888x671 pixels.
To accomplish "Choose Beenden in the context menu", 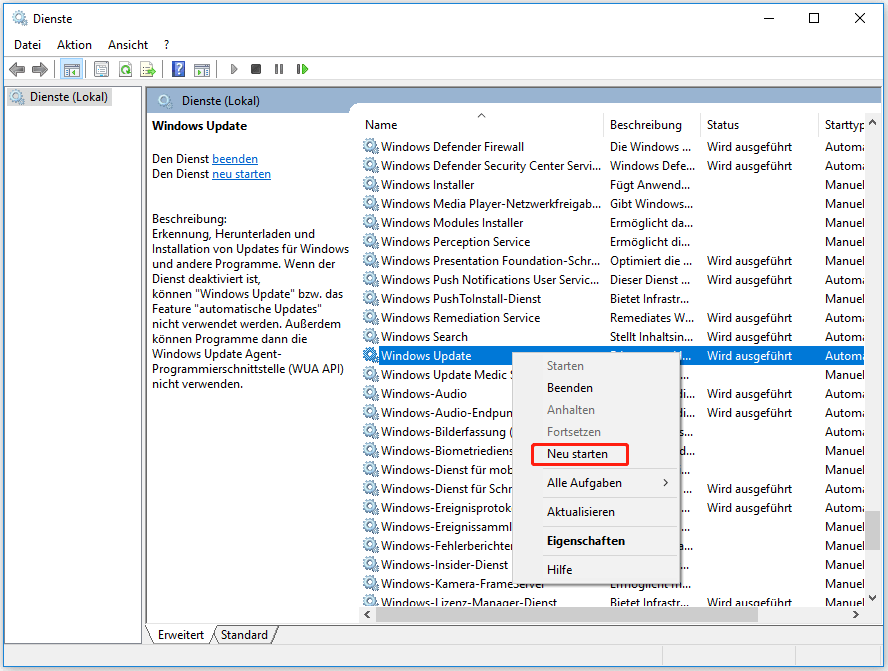I will tap(596, 388).
